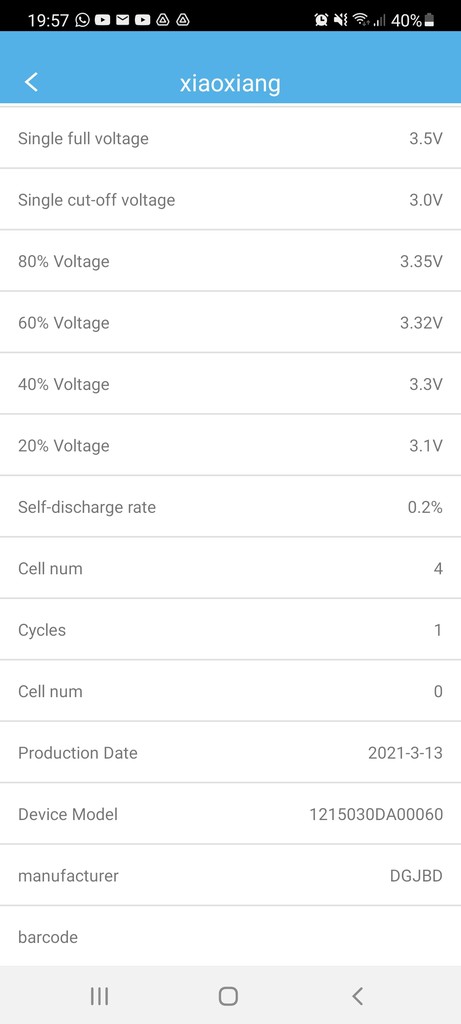The height and width of the screenshot is (1024, 461).
Task: Tap the back arrow in the header
Action: (x=31, y=82)
